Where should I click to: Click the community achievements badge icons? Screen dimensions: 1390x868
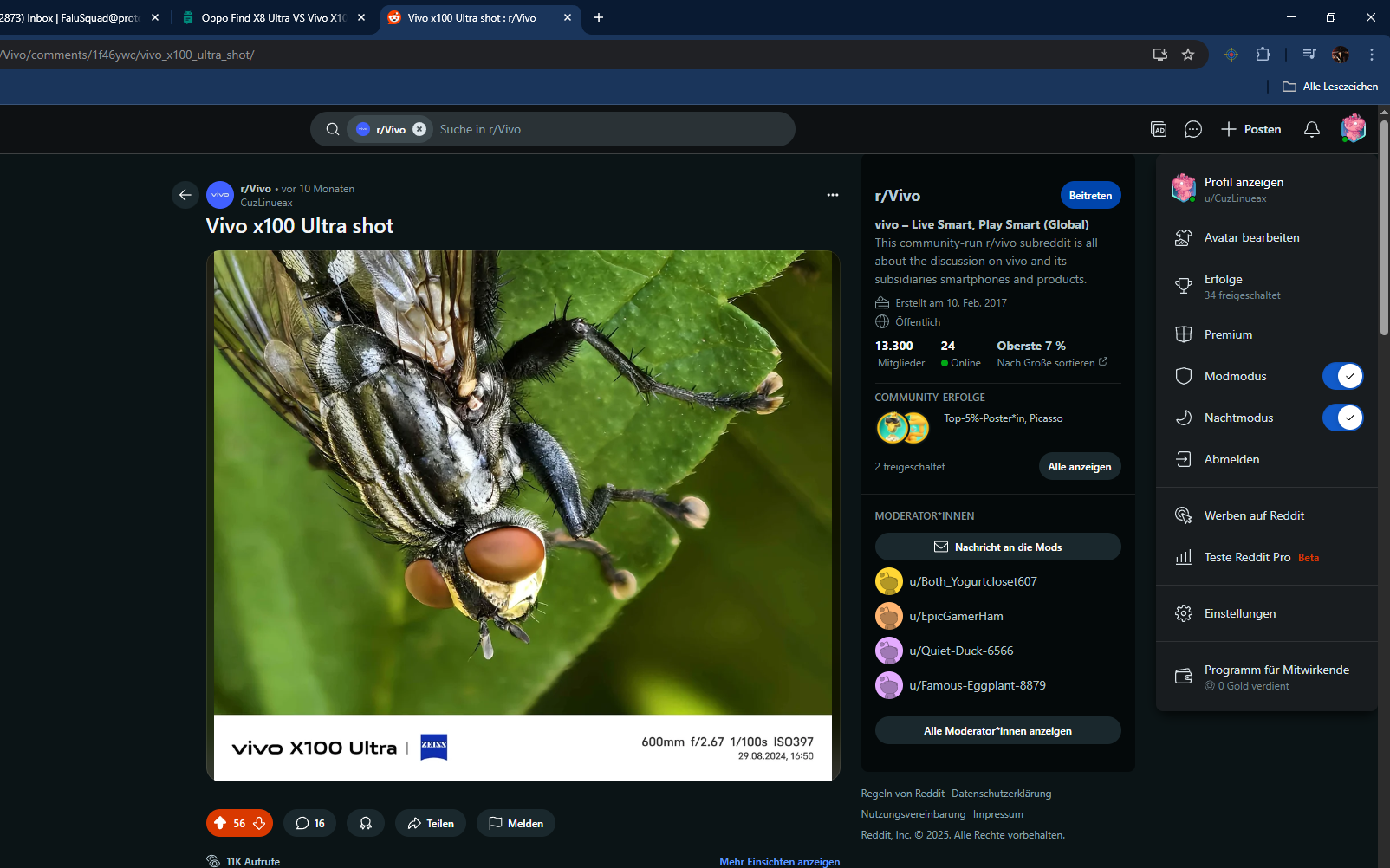[x=903, y=427]
